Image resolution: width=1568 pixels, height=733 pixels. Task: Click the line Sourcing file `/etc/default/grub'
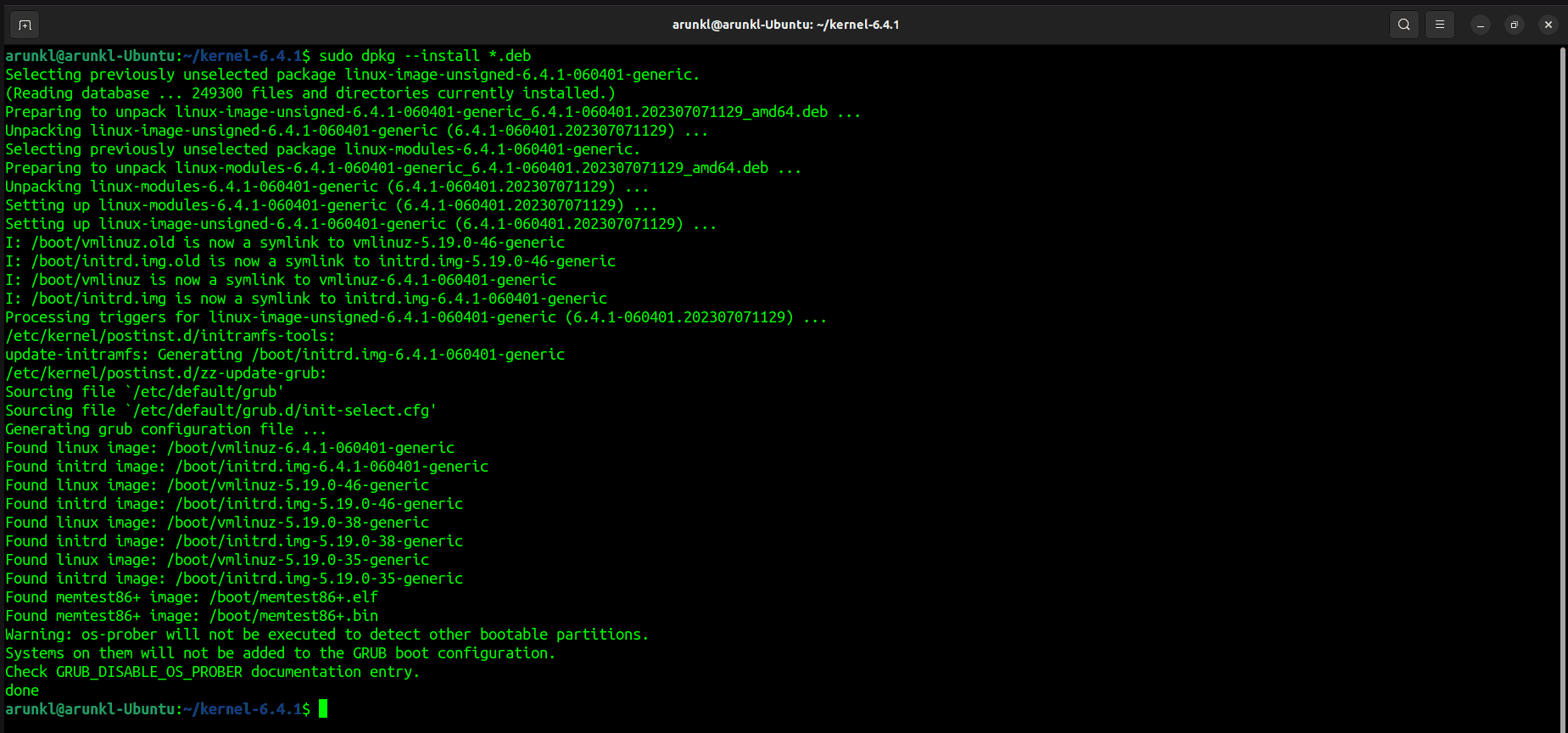pos(144,392)
